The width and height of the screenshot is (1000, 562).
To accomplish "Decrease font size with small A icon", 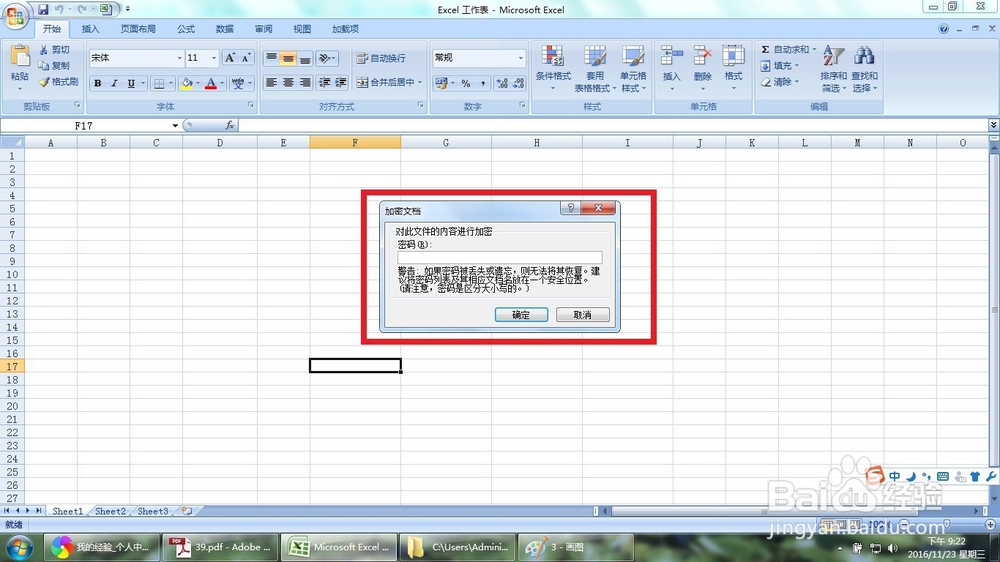I will click(246, 58).
